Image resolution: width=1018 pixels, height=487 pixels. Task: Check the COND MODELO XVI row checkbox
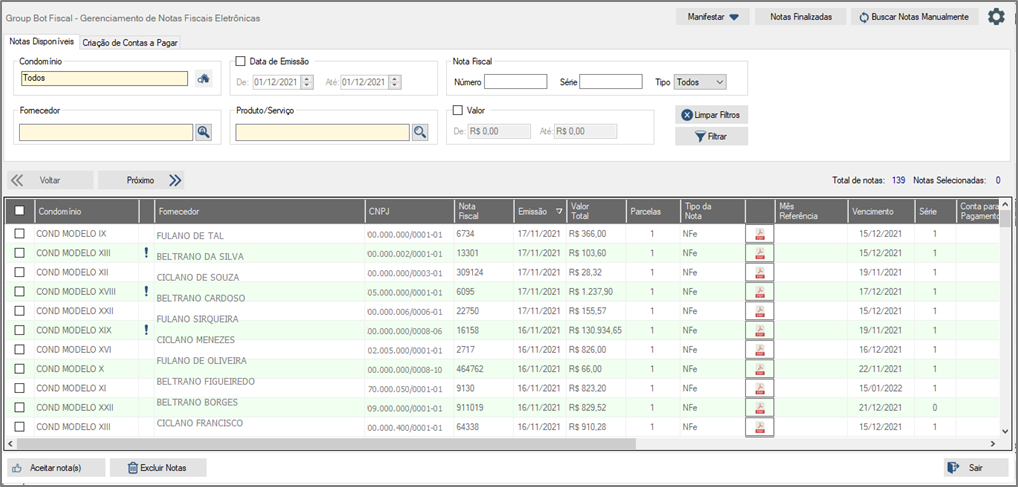[x=19, y=349]
